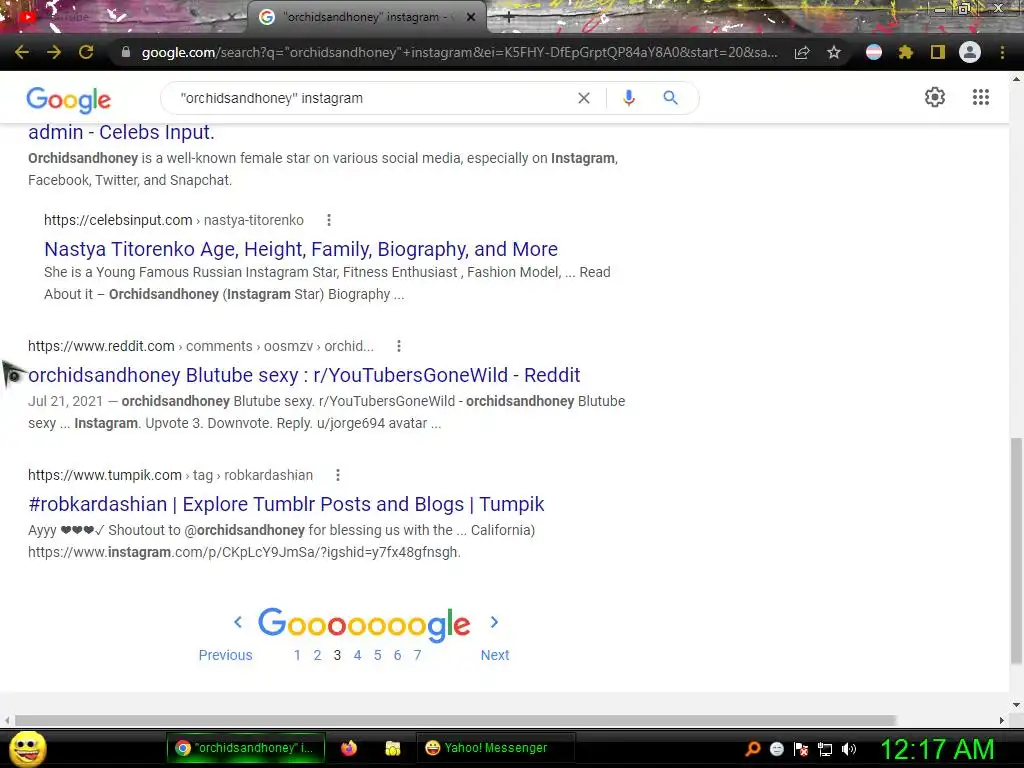Open a new tab with the plus button
Screen dimensions: 1024x768
point(509,18)
